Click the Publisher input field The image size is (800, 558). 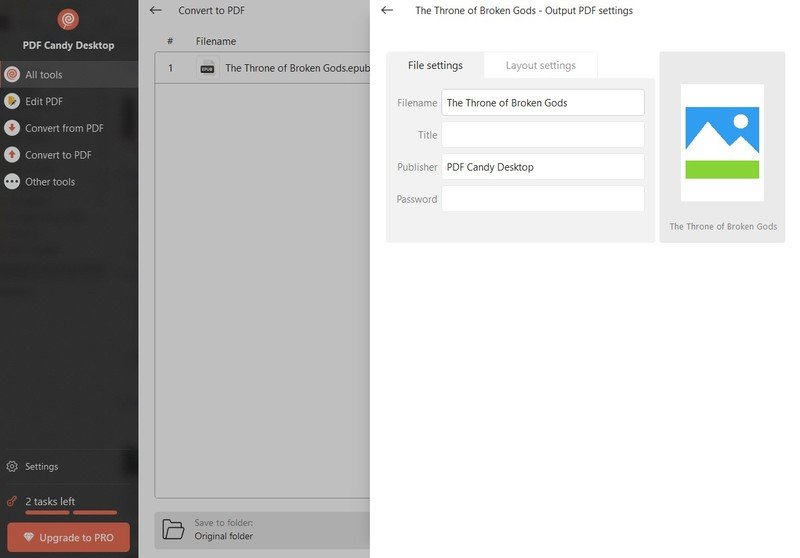pos(542,167)
